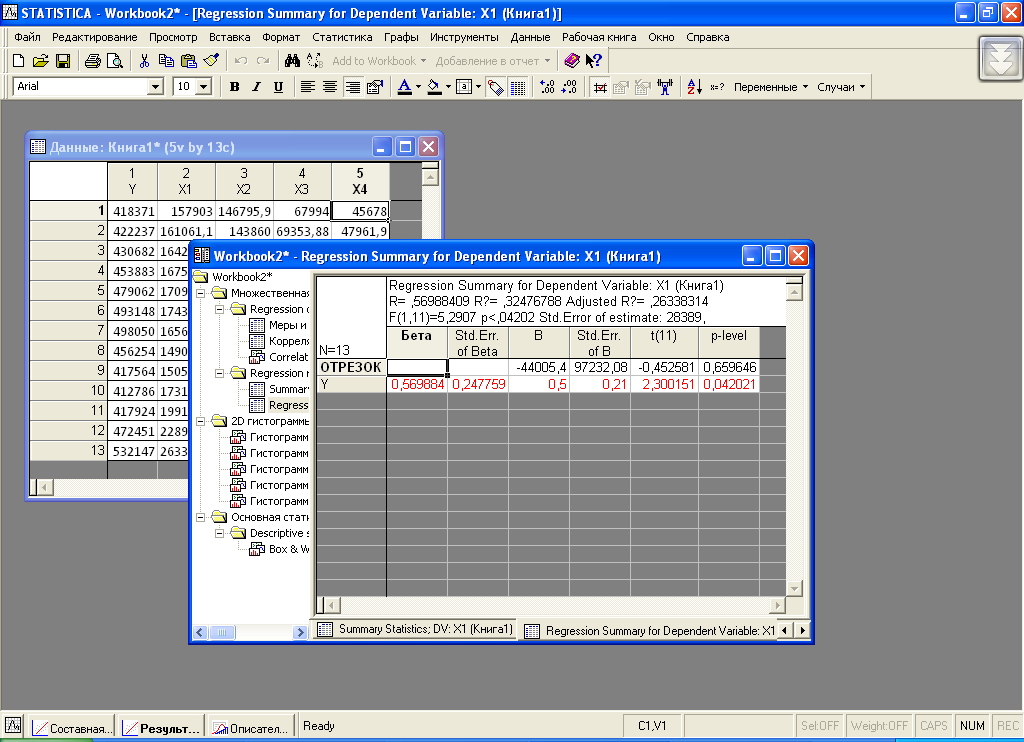
Task: Click the STATISTICA Help book icon
Action: (x=572, y=61)
